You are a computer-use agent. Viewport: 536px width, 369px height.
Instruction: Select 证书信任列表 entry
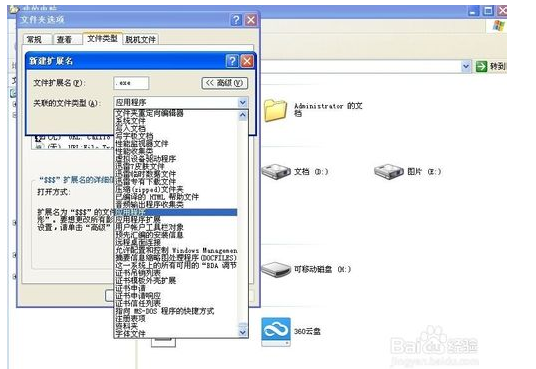[x=176, y=303]
